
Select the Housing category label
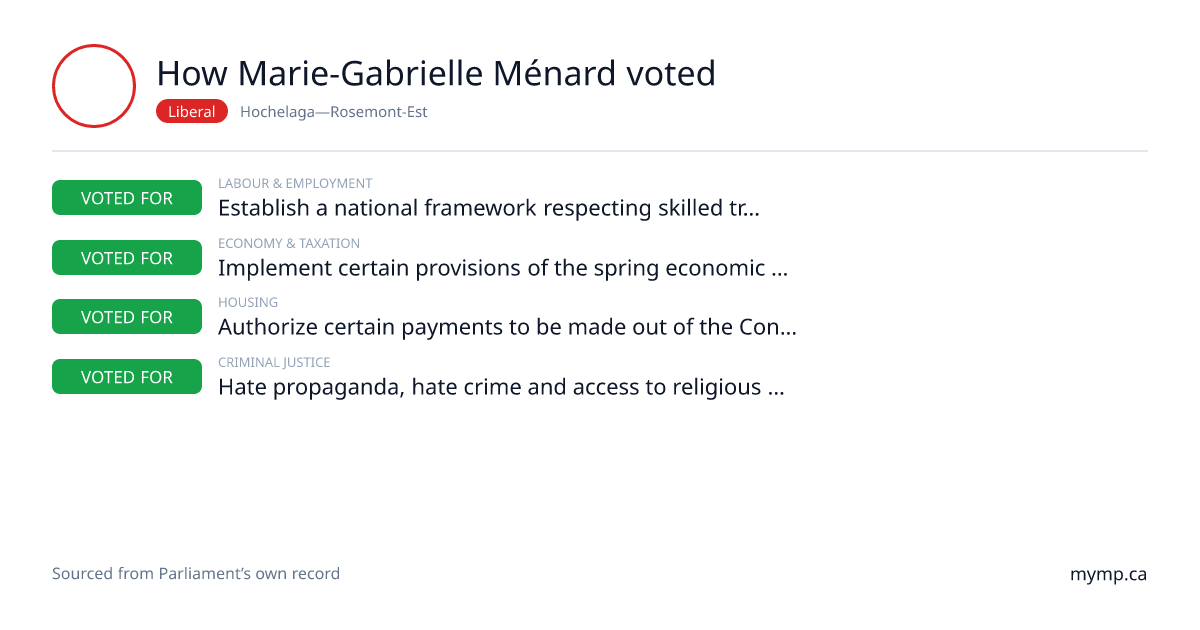(248, 302)
